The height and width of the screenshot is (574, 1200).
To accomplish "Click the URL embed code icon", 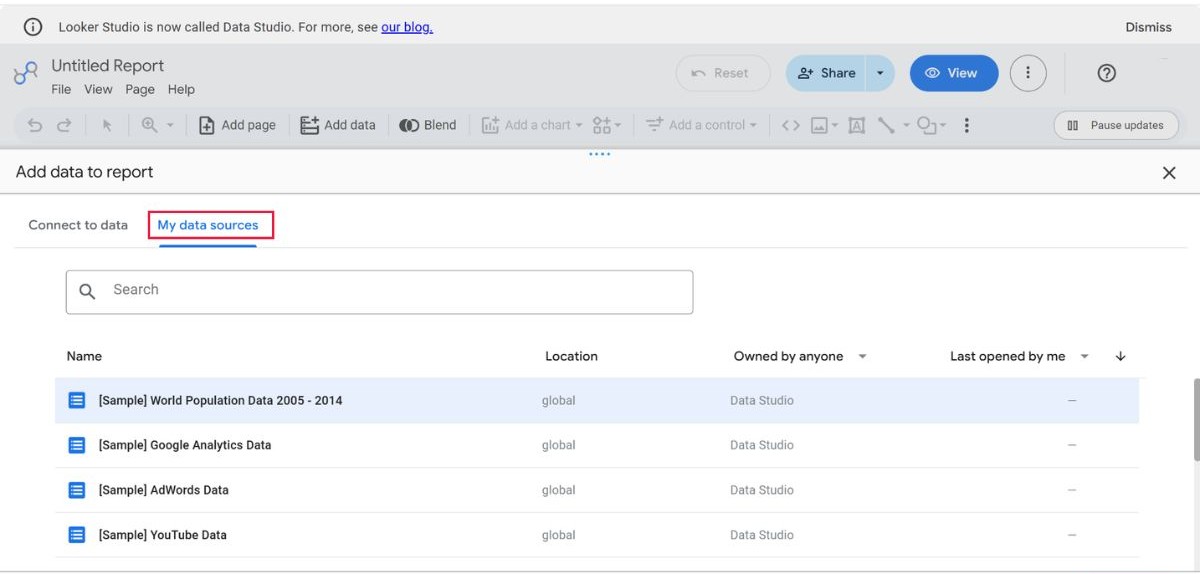I will [x=790, y=125].
